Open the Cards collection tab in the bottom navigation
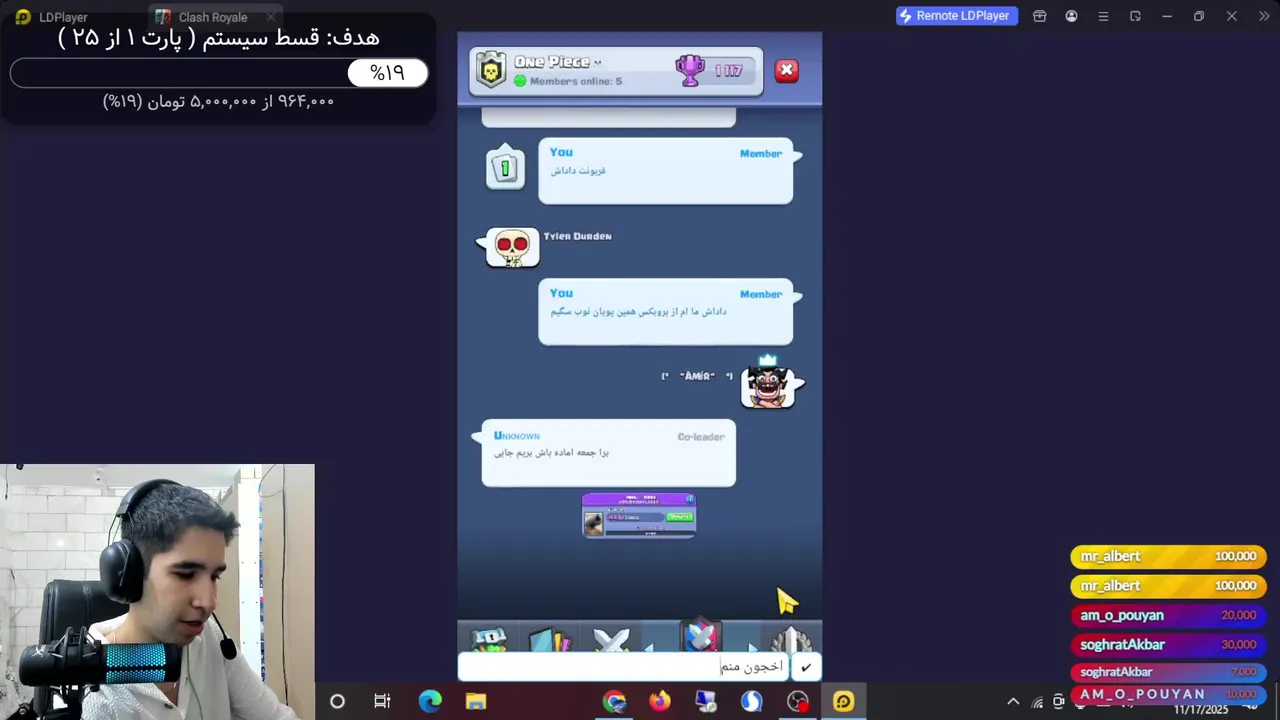Screen dimensions: 1280x720 (x=549, y=640)
